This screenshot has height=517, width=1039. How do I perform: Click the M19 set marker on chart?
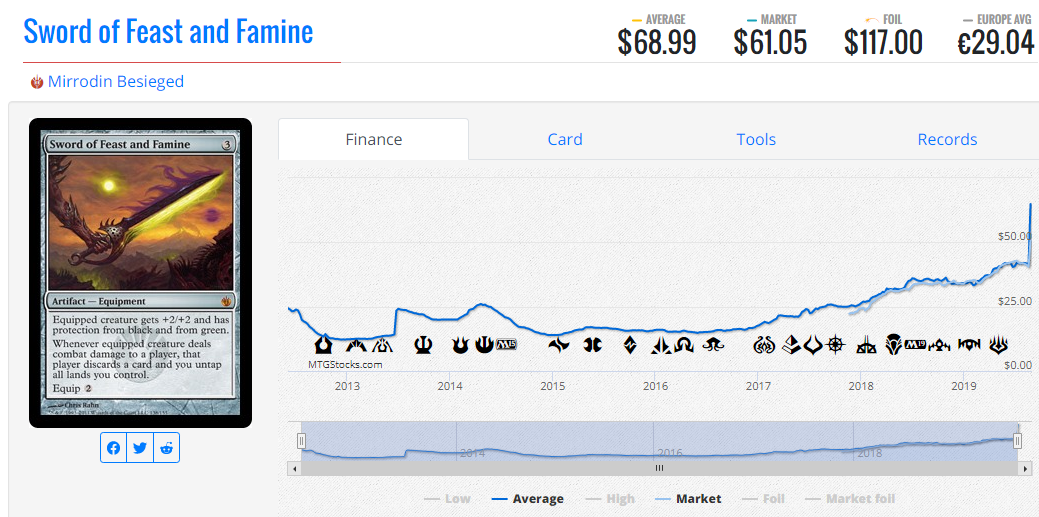[915, 345]
